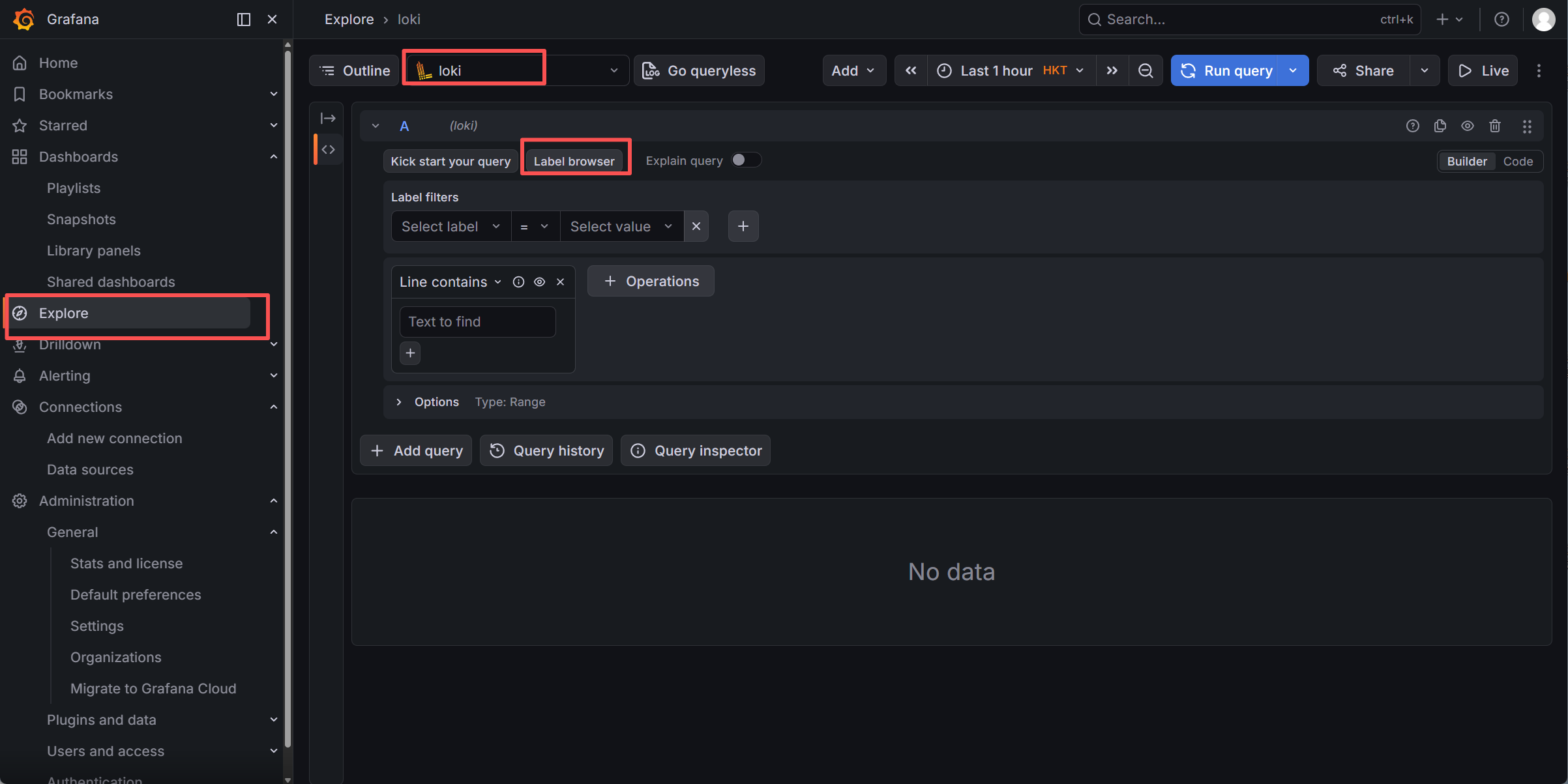Click the Operations button
Viewport: 1568px width, 784px height.
(x=651, y=281)
